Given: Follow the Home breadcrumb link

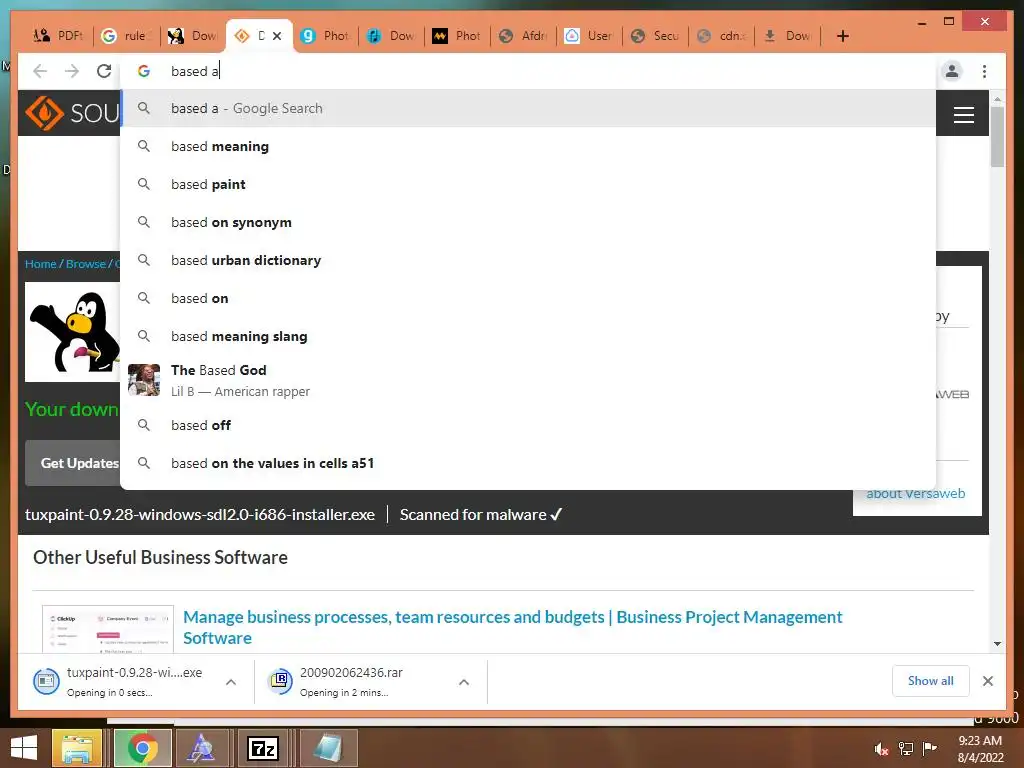Looking at the screenshot, I should (40, 264).
